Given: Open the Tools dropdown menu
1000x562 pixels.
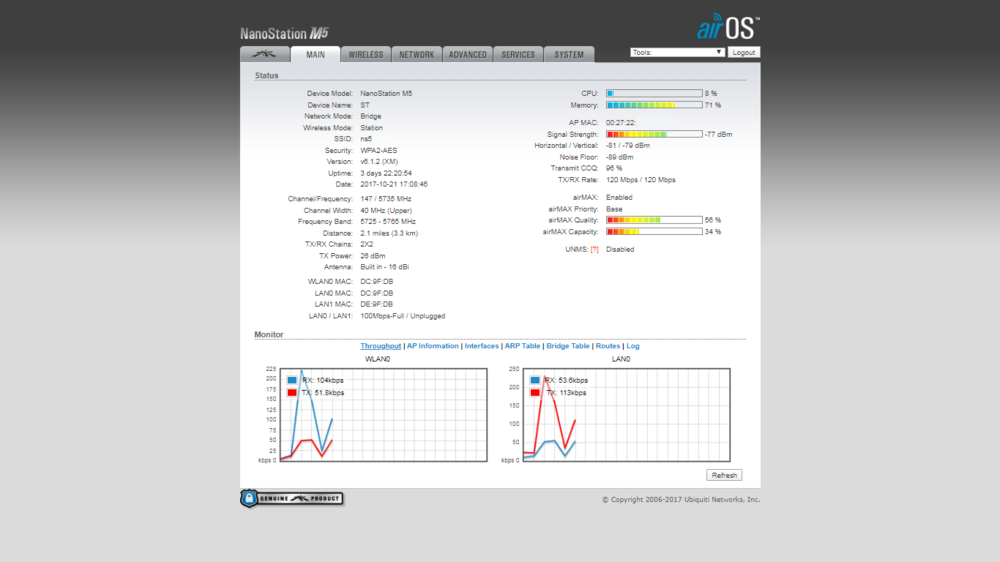Looking at the screenshot, I should point(677,52).
